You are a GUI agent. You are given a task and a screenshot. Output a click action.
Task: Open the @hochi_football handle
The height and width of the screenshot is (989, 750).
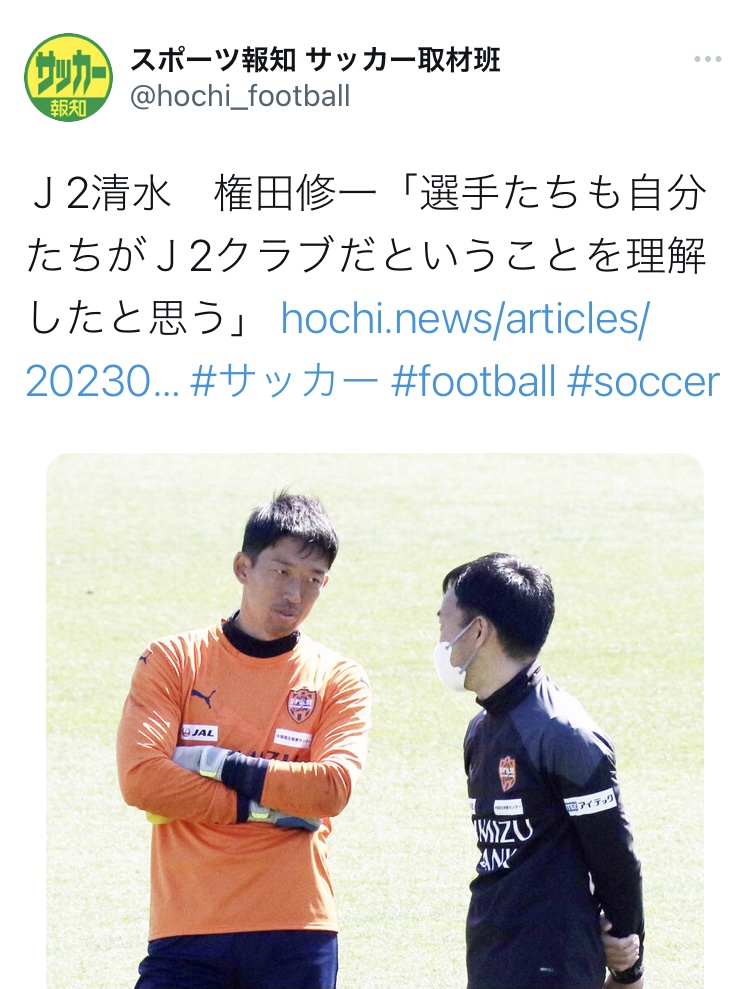[x=240, y=97]
